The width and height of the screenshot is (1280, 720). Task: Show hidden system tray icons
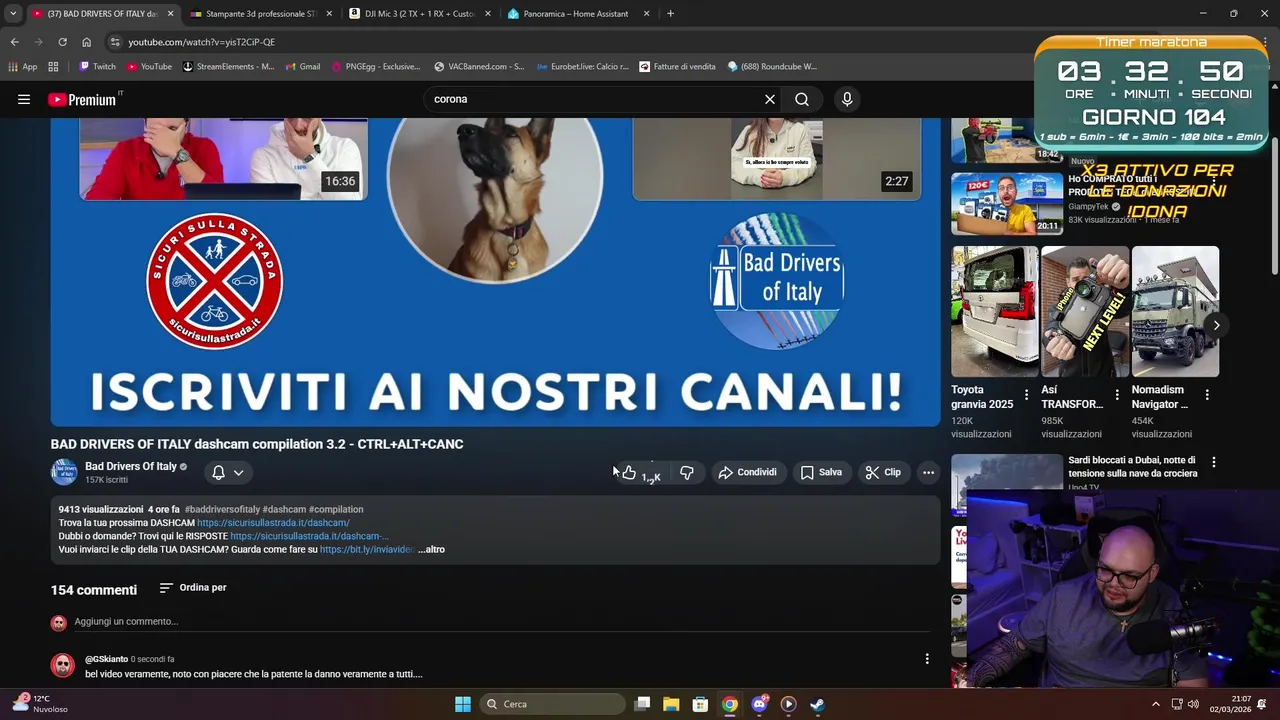[x=1156, y=704]
